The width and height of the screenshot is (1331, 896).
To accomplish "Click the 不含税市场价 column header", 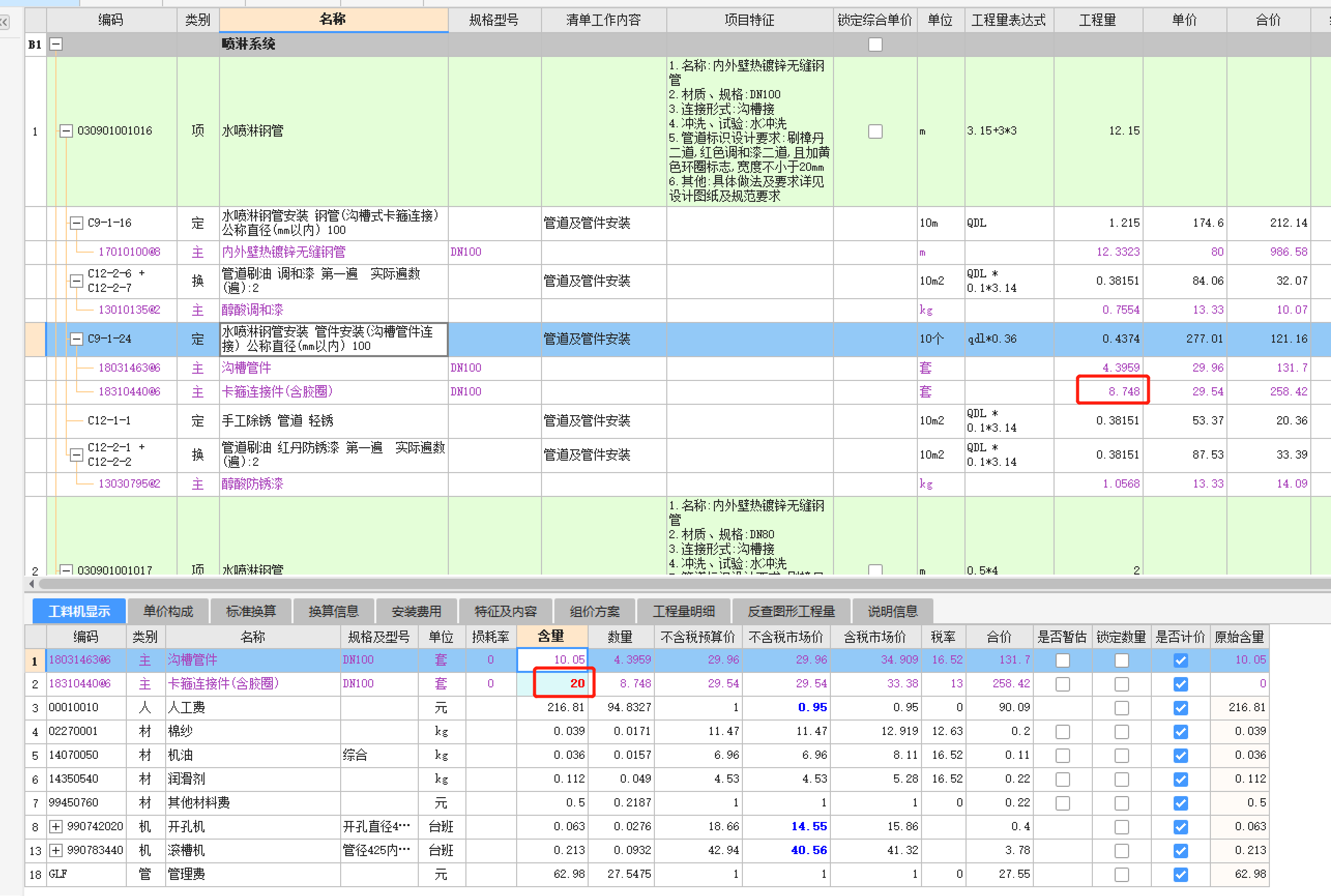I will tap(786, 637).
